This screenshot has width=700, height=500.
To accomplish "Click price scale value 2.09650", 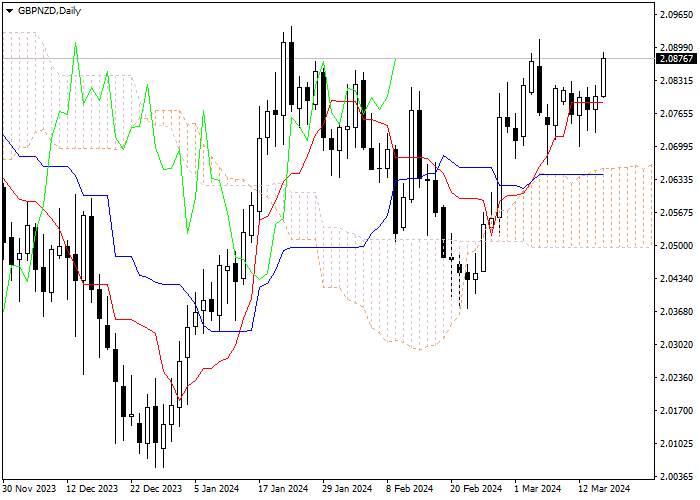I will coord(676,15).
